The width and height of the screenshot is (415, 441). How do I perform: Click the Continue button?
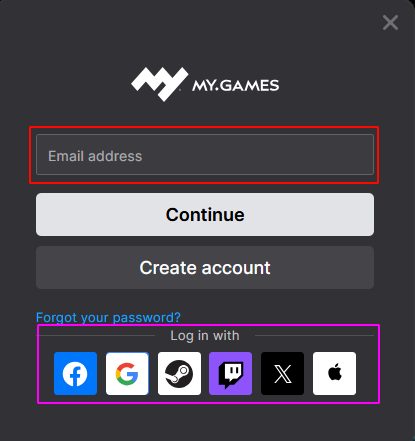(x=205, y=215)
